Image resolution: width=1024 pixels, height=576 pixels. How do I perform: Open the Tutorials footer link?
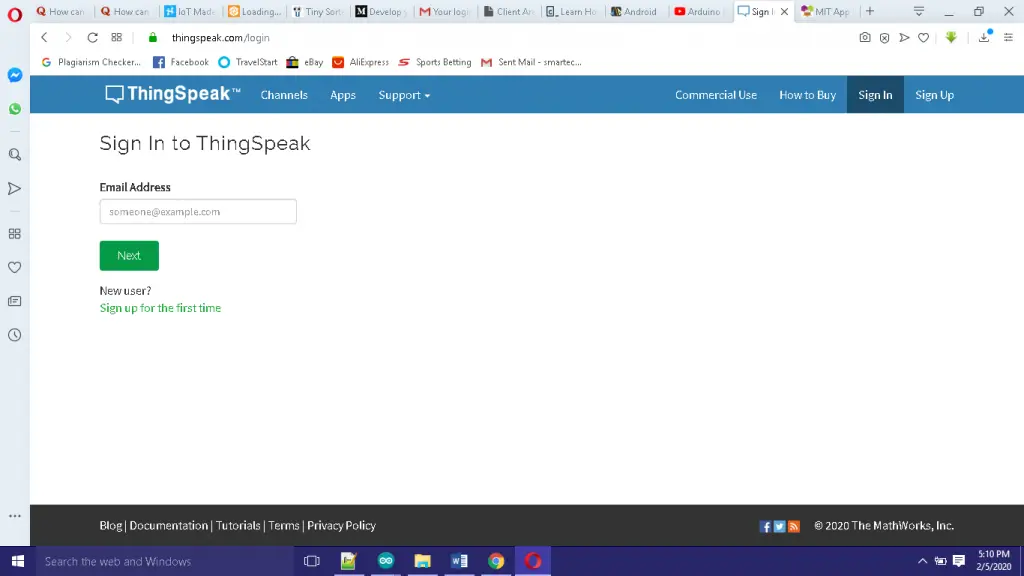(x=238, y=526)
